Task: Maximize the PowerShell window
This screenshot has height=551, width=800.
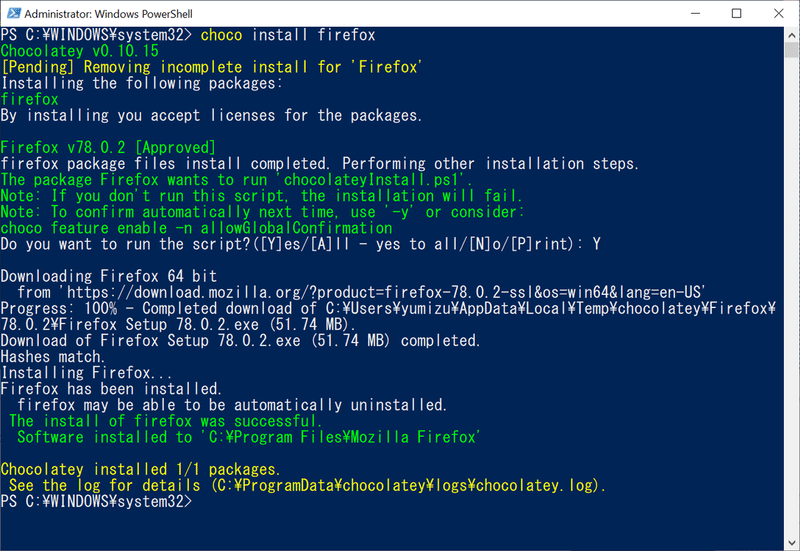Action: pyautogui.click(x=737, y=13)
